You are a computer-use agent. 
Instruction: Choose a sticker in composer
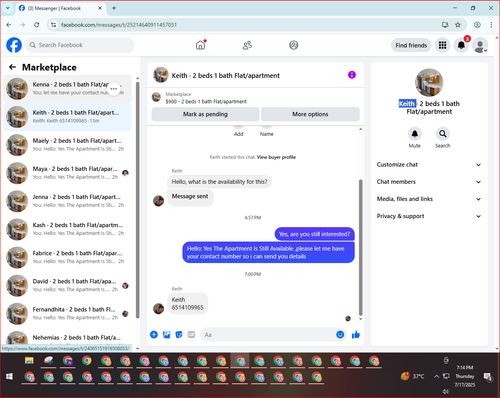click(179, 335)
